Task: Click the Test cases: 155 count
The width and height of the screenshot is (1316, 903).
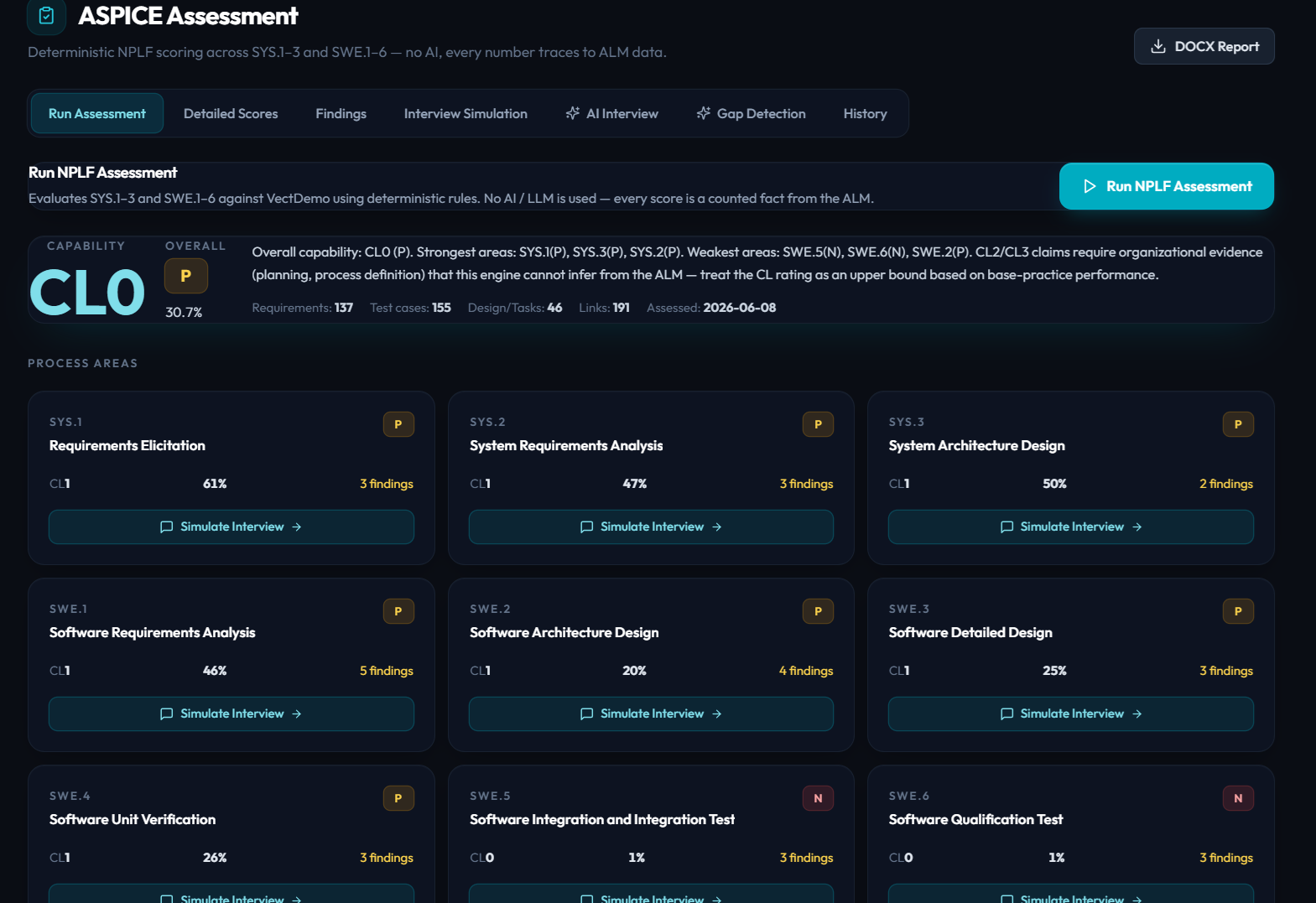Action: [410, 308]
